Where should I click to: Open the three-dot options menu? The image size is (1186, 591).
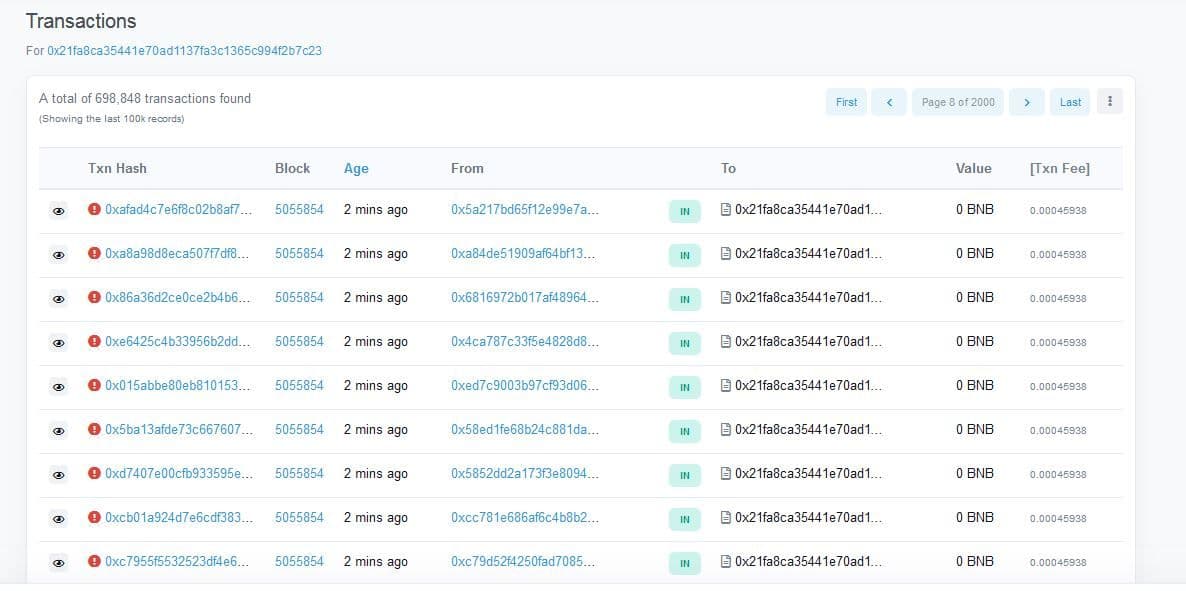point(1109,101)
